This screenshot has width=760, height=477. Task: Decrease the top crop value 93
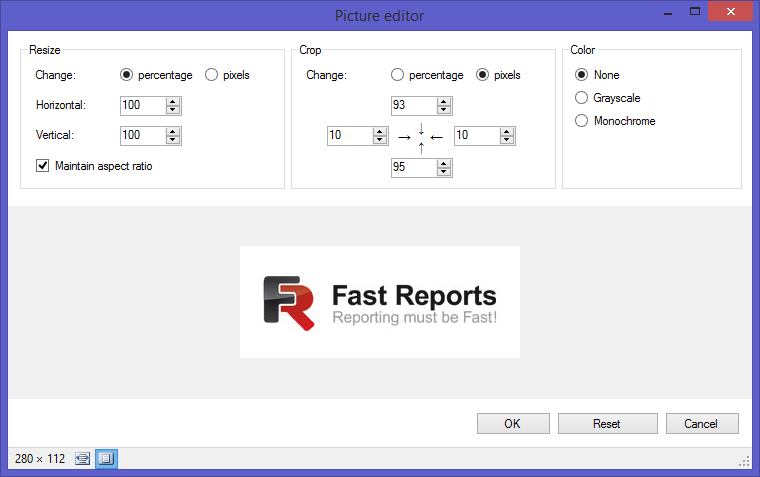443,110
